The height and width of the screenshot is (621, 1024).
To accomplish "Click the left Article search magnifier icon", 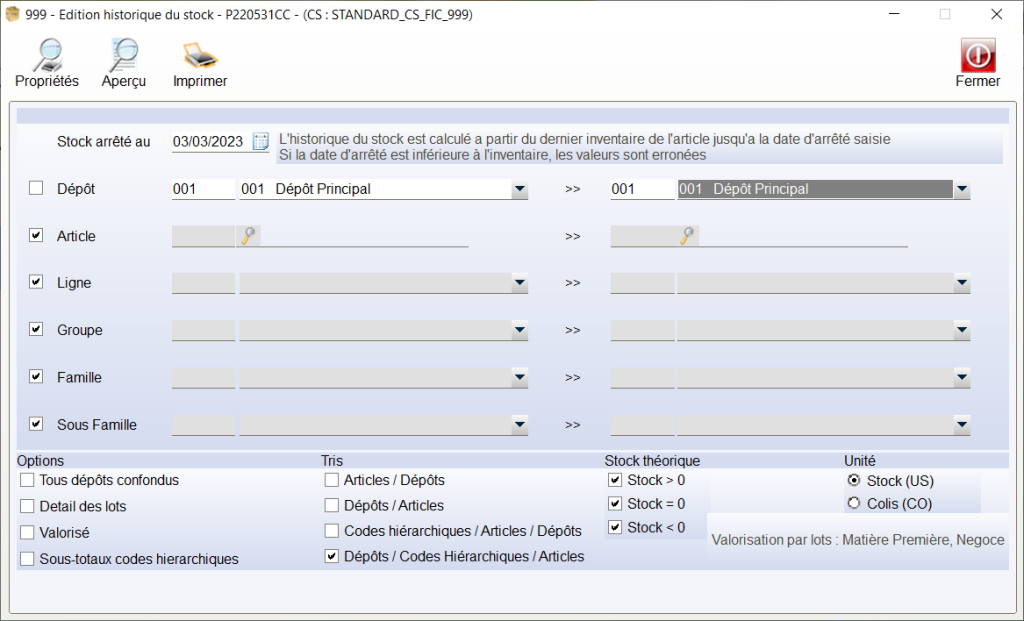I will [x=246, y=236].
